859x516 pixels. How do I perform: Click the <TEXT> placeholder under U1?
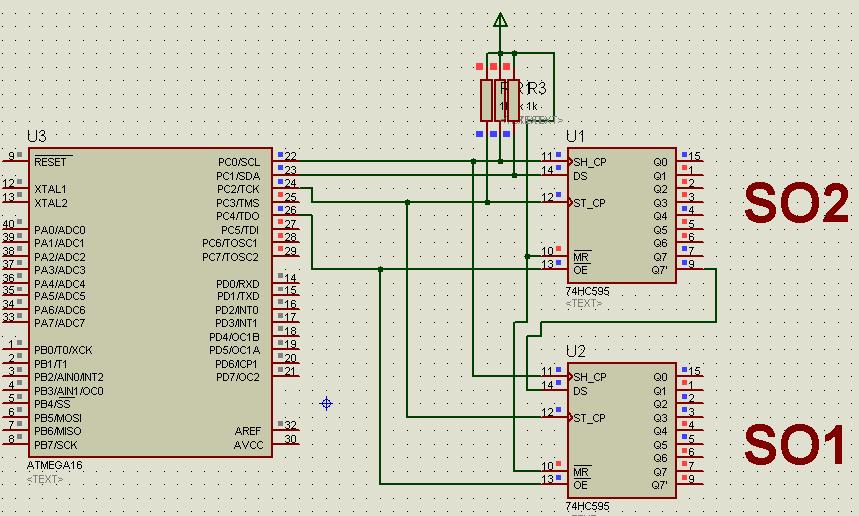coord(584,303)
